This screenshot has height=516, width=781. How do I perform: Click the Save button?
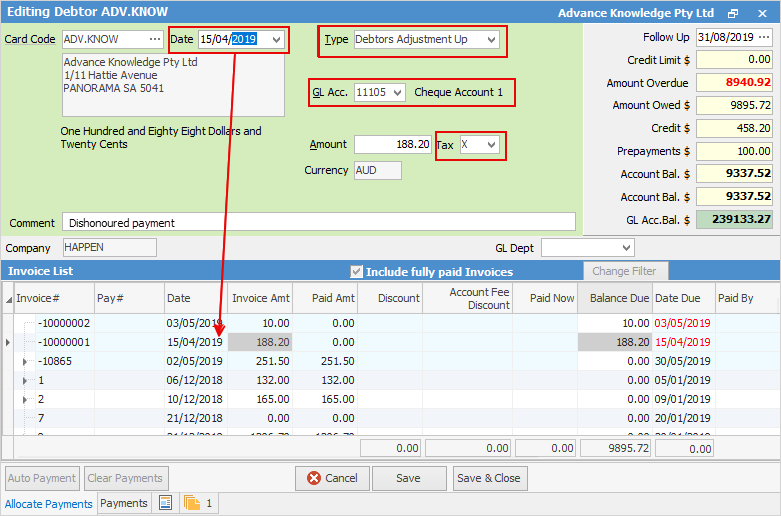(409, 478)
